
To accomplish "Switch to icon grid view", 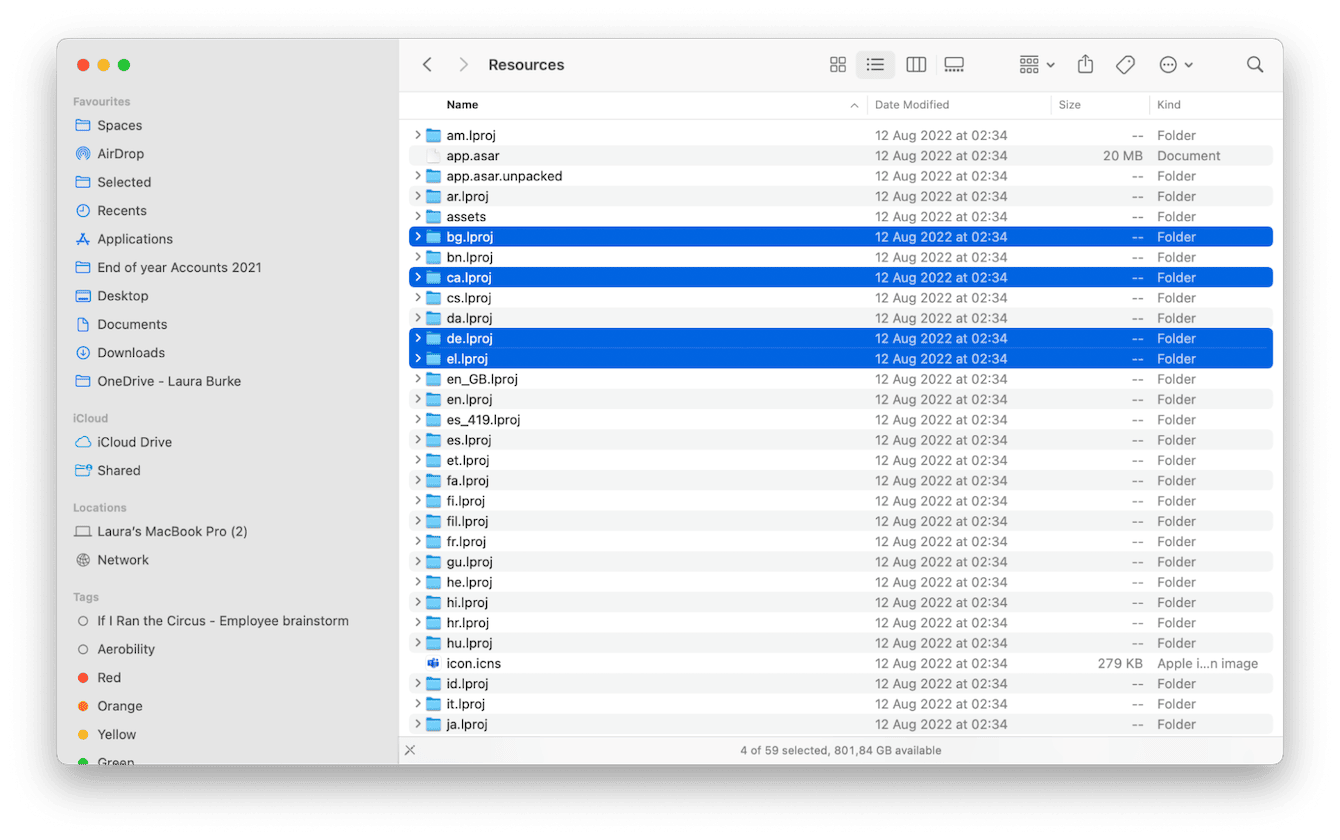I will (838, 65).
